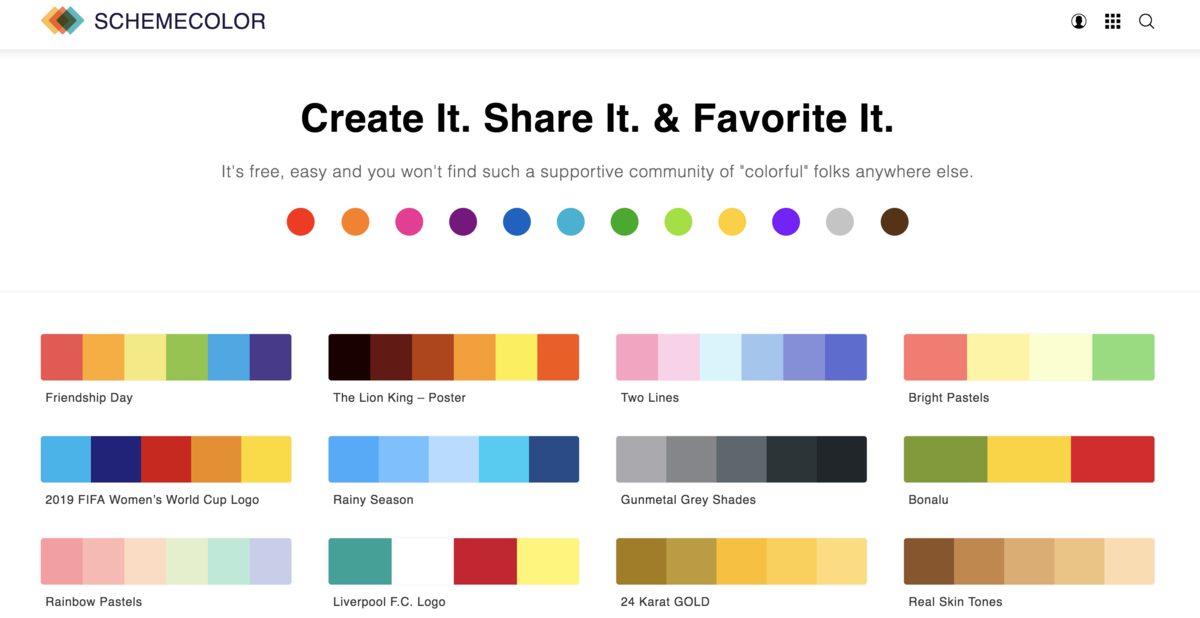Open the apps grid menu icon
Viewport: 1200px width, 618px height.
pyautogui.click(x=1112, y=21)
